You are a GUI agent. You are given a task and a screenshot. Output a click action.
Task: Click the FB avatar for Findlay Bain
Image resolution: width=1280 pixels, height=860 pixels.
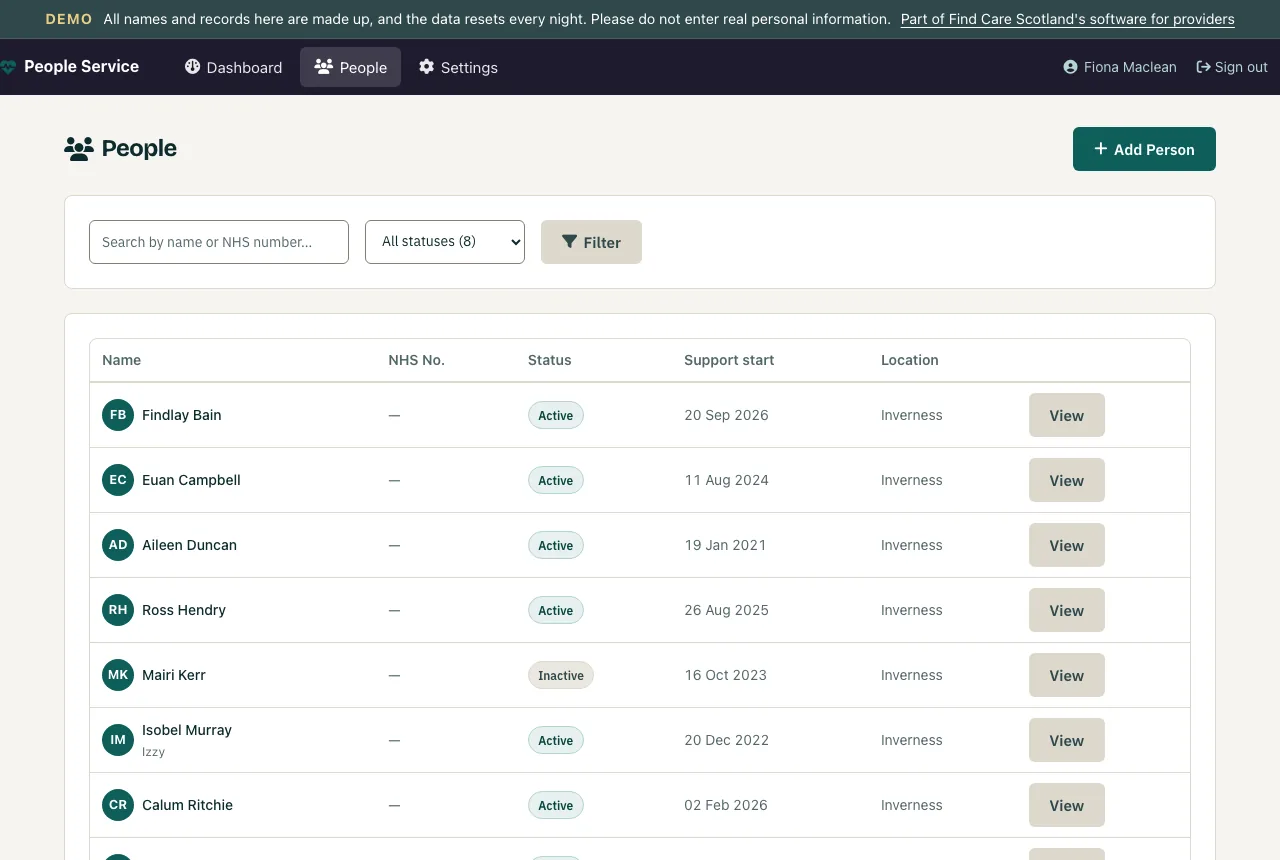pos(118,415)
